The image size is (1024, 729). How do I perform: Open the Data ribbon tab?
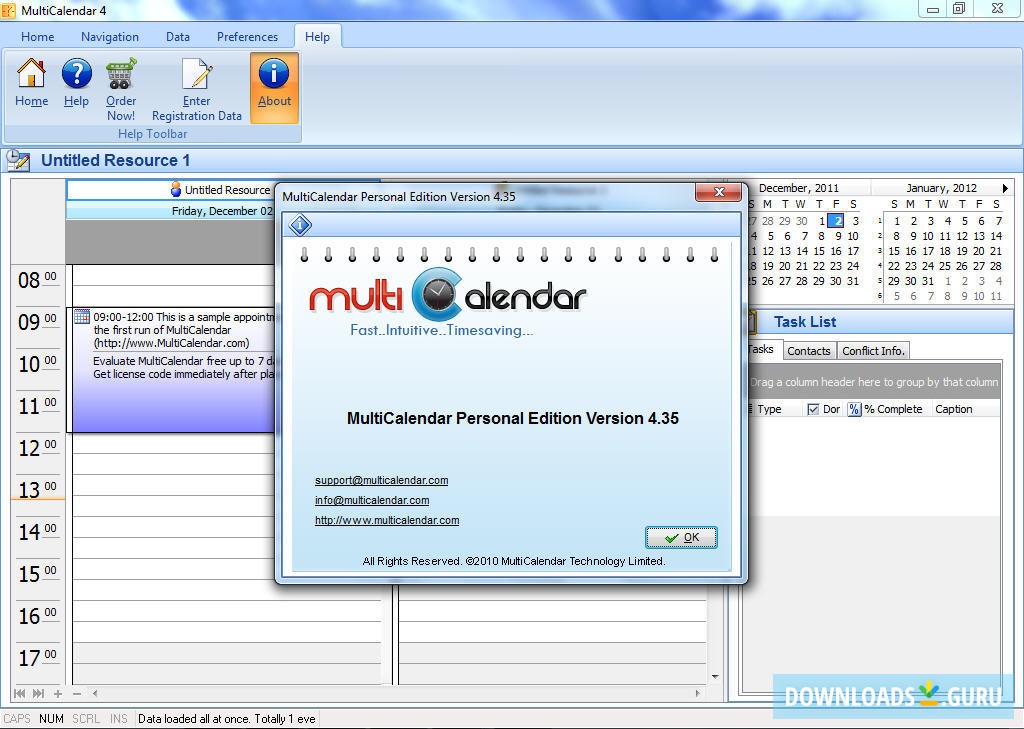pyautogui.click(x=178, y=37)
